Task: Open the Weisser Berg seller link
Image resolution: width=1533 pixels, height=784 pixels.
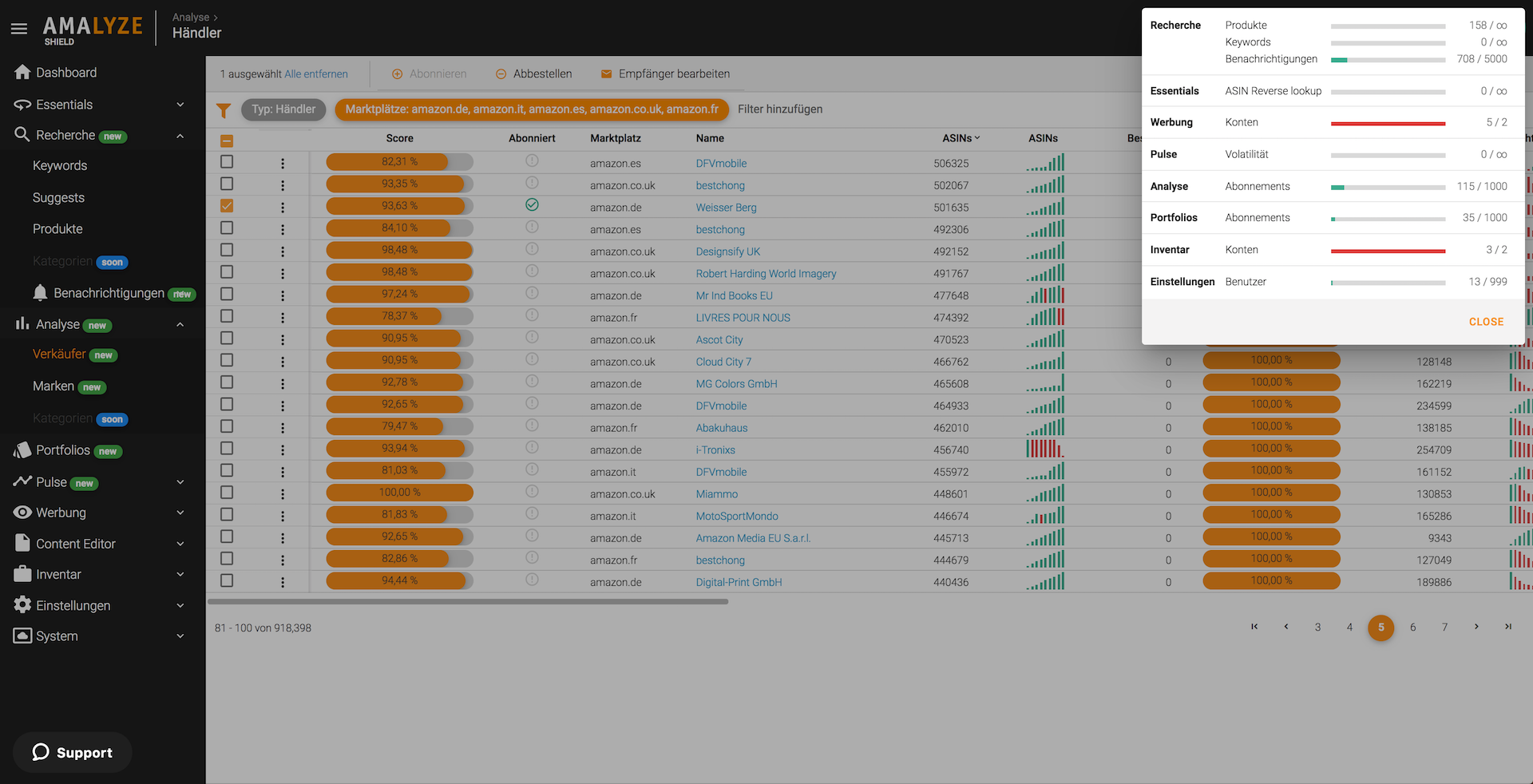Action: point(726,208)
